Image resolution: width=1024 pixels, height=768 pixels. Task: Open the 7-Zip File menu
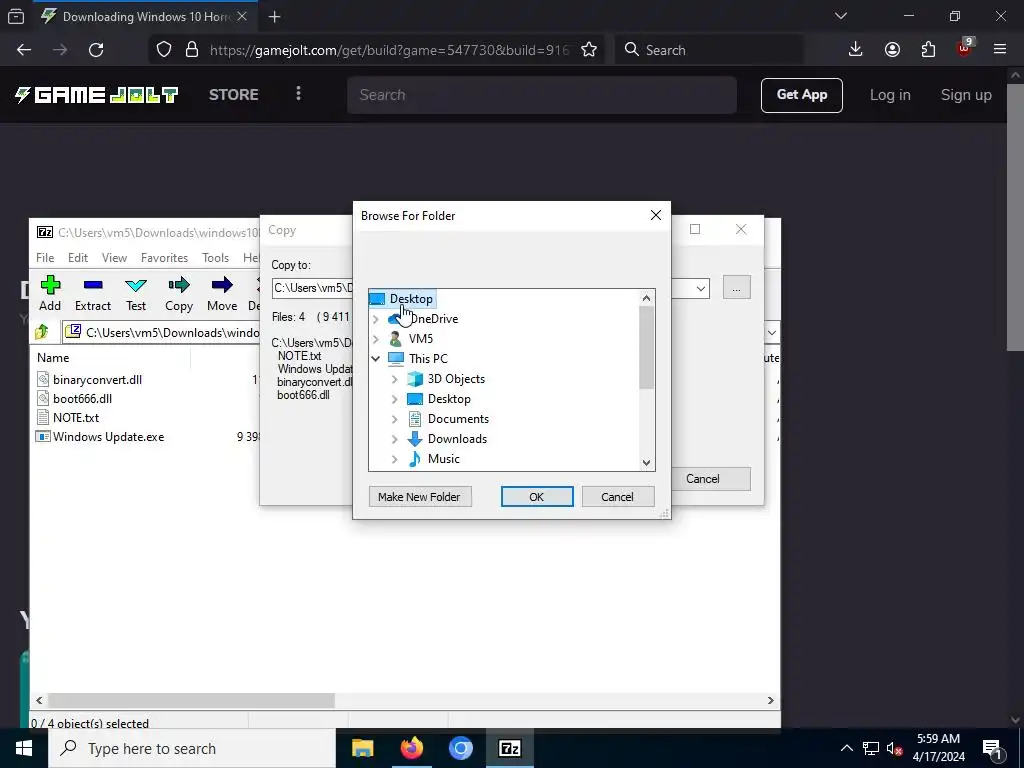45,258
